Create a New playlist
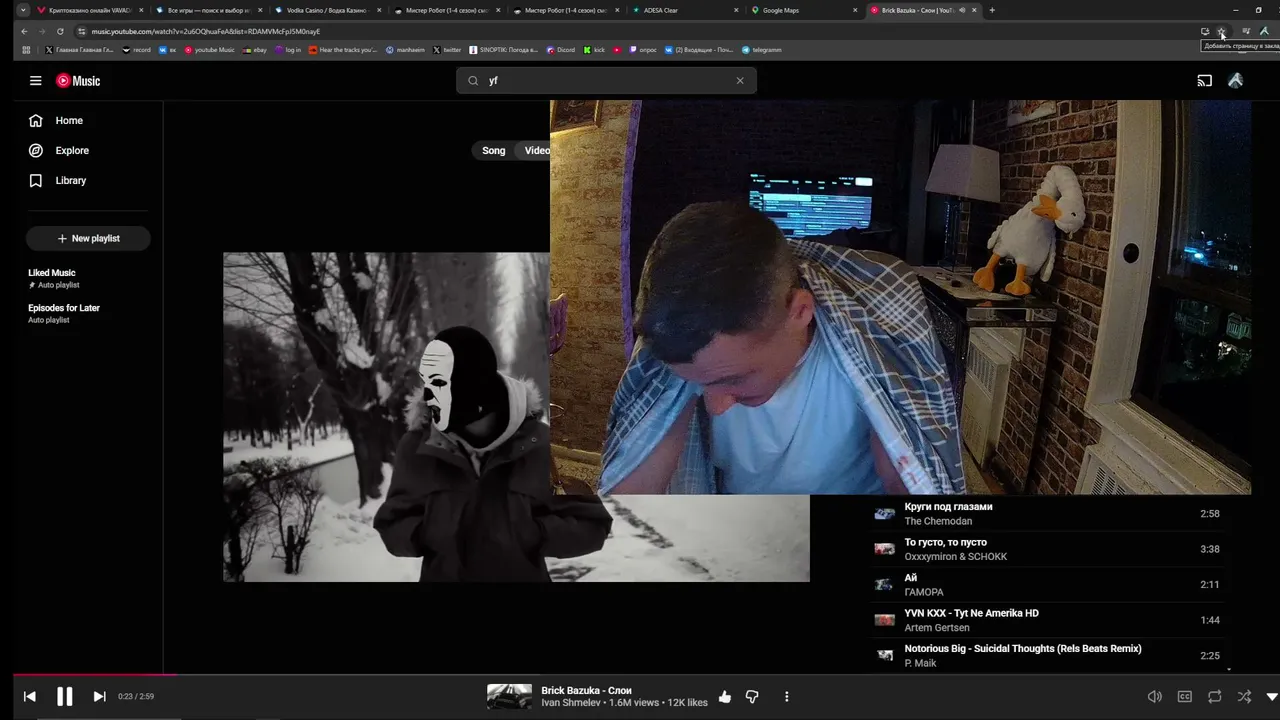Viewport: 1280px width, 720px height. (x=88, y=239)
